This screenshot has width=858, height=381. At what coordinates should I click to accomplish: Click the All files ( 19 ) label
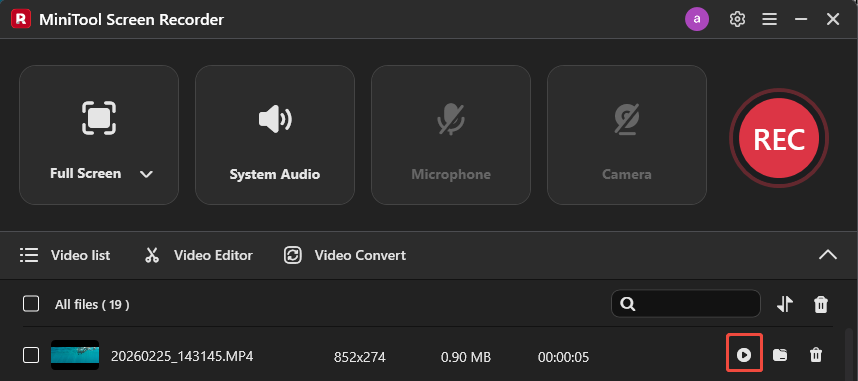(92, 304)
